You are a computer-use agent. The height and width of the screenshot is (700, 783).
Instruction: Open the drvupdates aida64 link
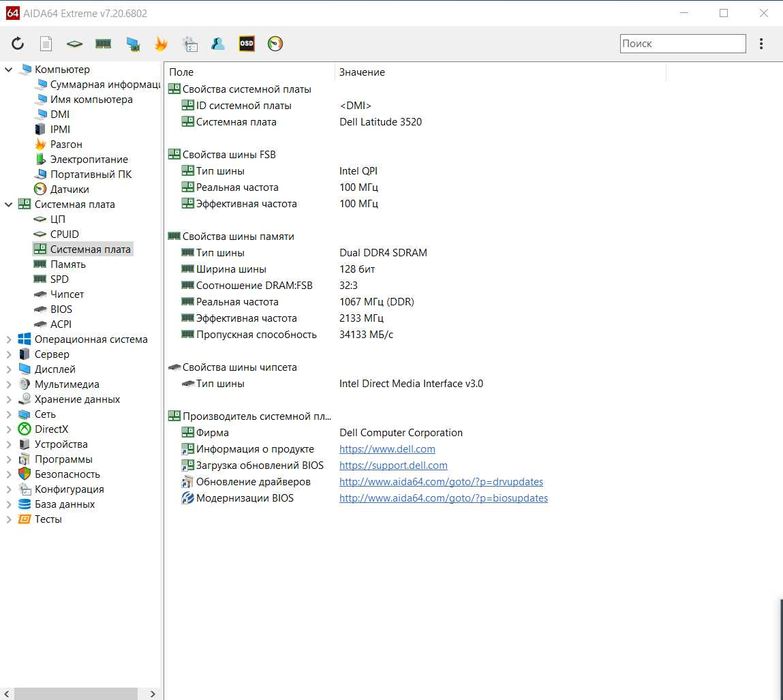click(x=441, y=482)
